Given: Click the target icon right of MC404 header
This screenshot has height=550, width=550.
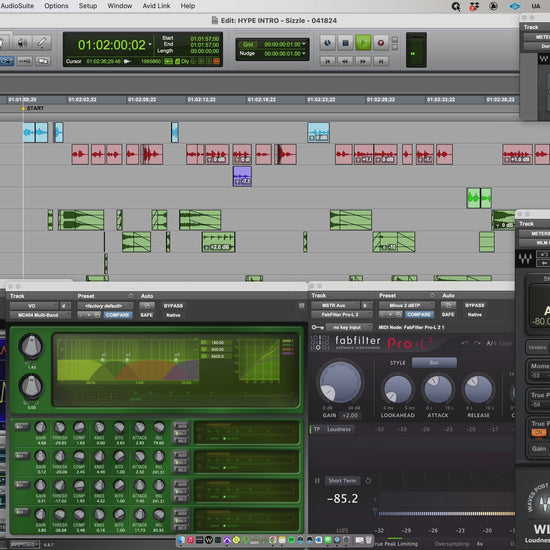Looking at the screenshot, I should click(301, 306).
